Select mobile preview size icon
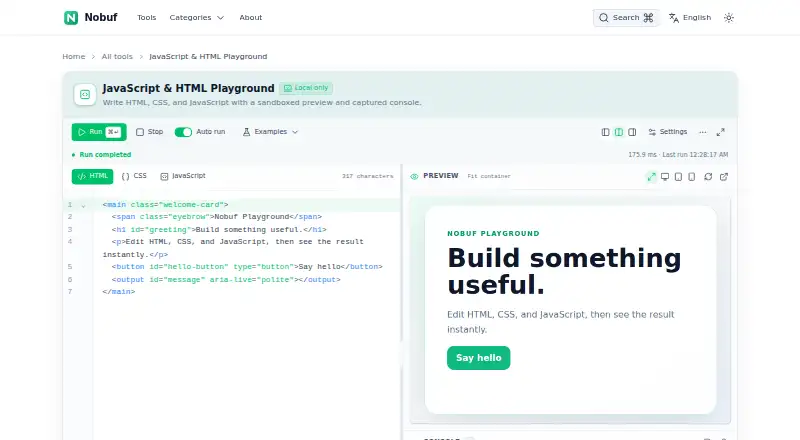Screen dimensions: 800x440 tap(691, 177)
